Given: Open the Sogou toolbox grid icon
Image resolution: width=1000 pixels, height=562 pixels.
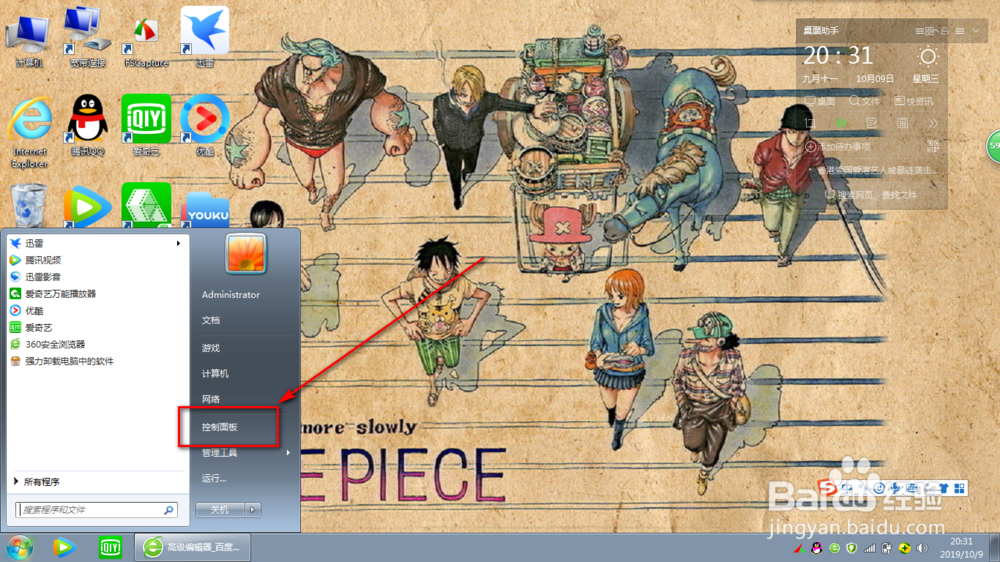Looking at the screenshot, I should tap(959, 489).
